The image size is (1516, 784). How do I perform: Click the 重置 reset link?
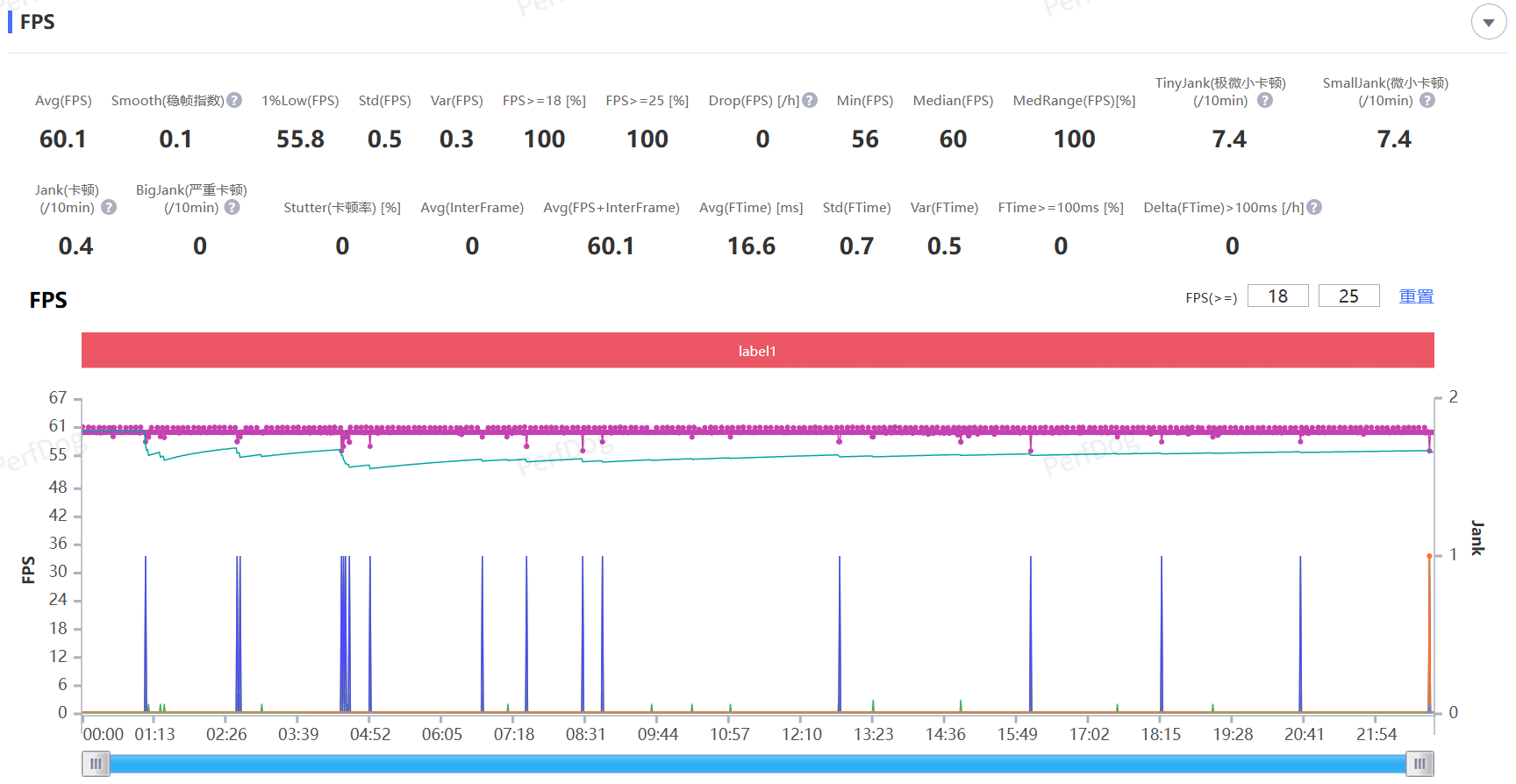[x=1415, y=296]
